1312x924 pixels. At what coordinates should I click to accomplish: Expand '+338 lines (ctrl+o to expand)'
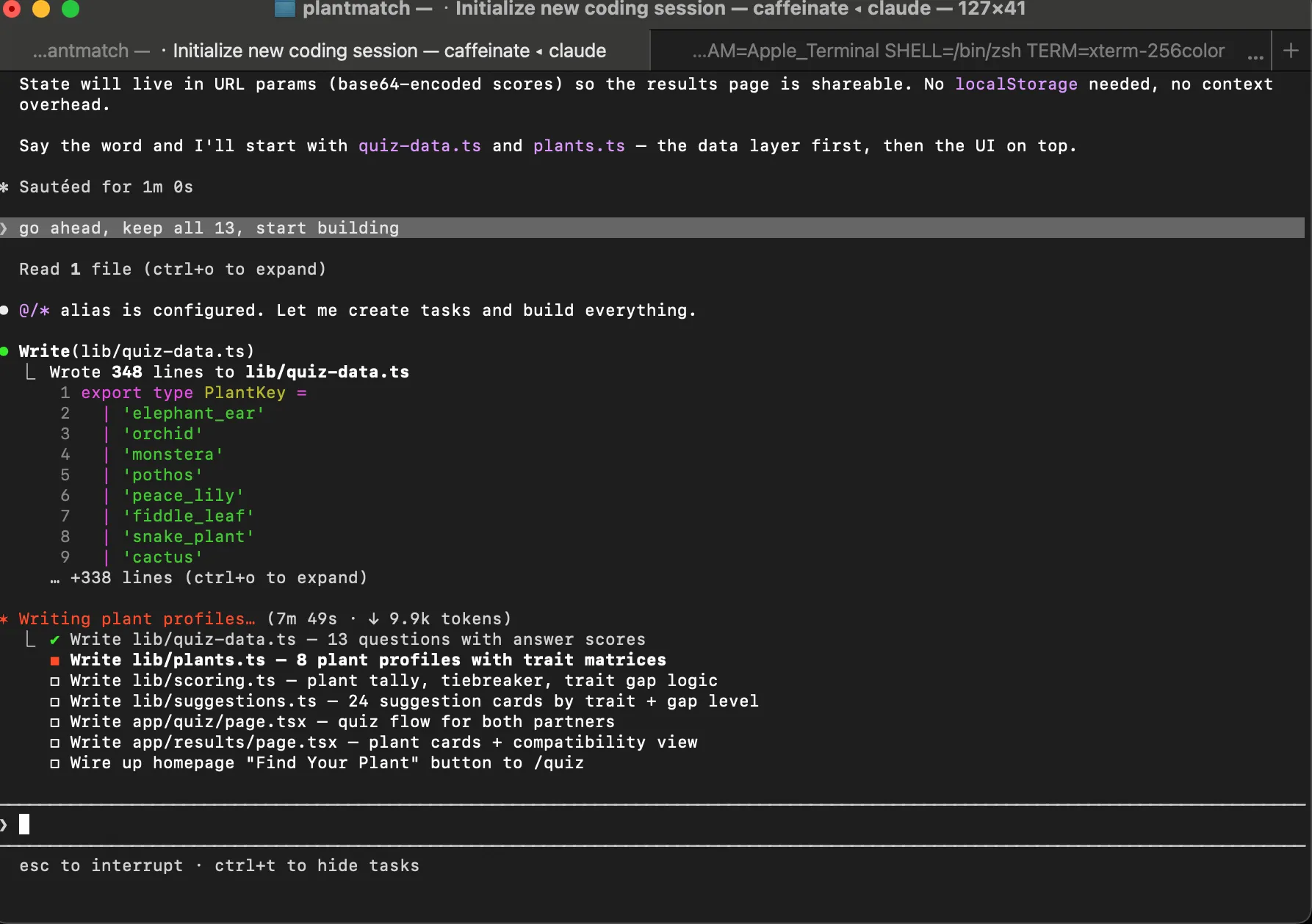point(209,578)
